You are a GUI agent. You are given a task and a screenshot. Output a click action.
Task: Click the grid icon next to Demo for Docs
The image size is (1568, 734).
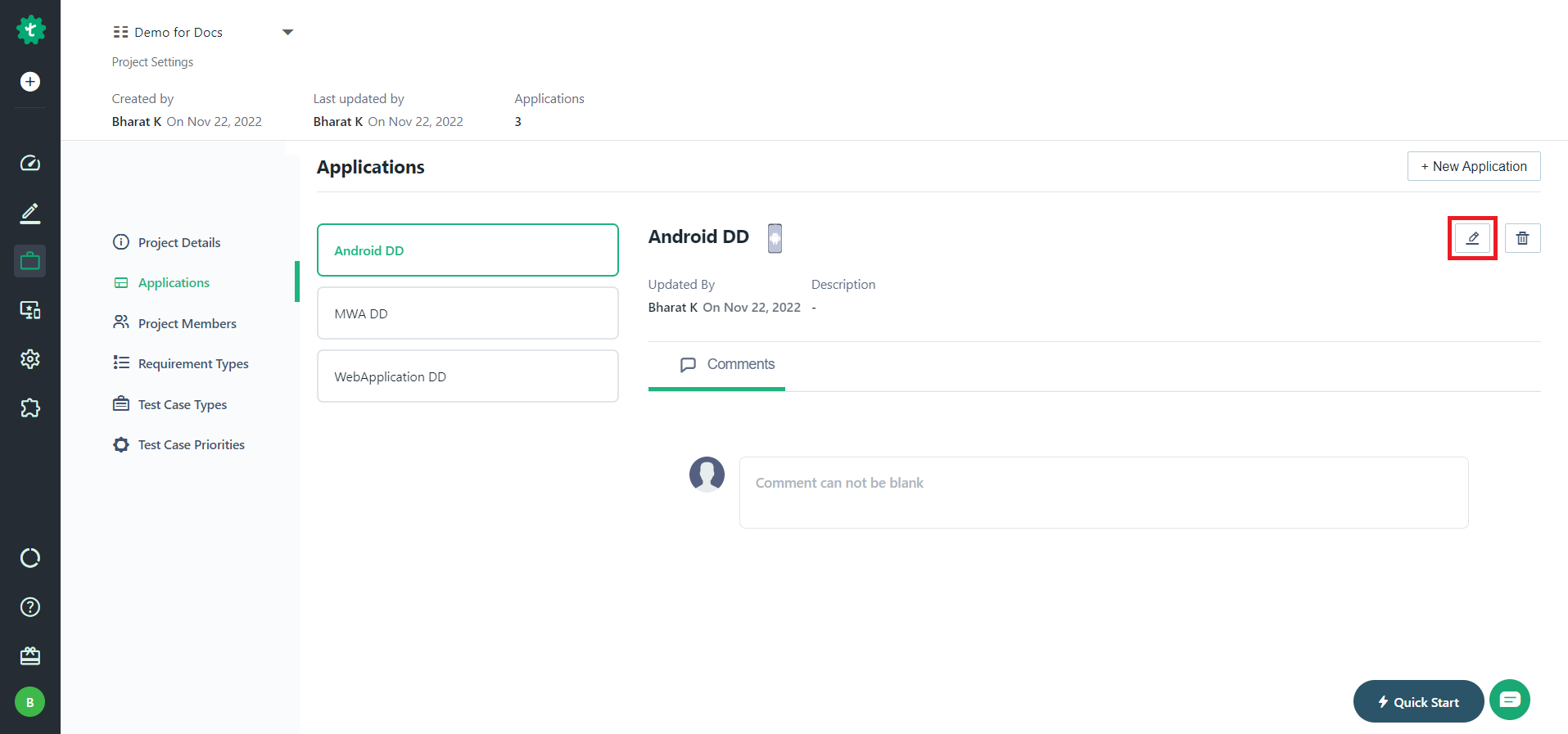[120, 32]
